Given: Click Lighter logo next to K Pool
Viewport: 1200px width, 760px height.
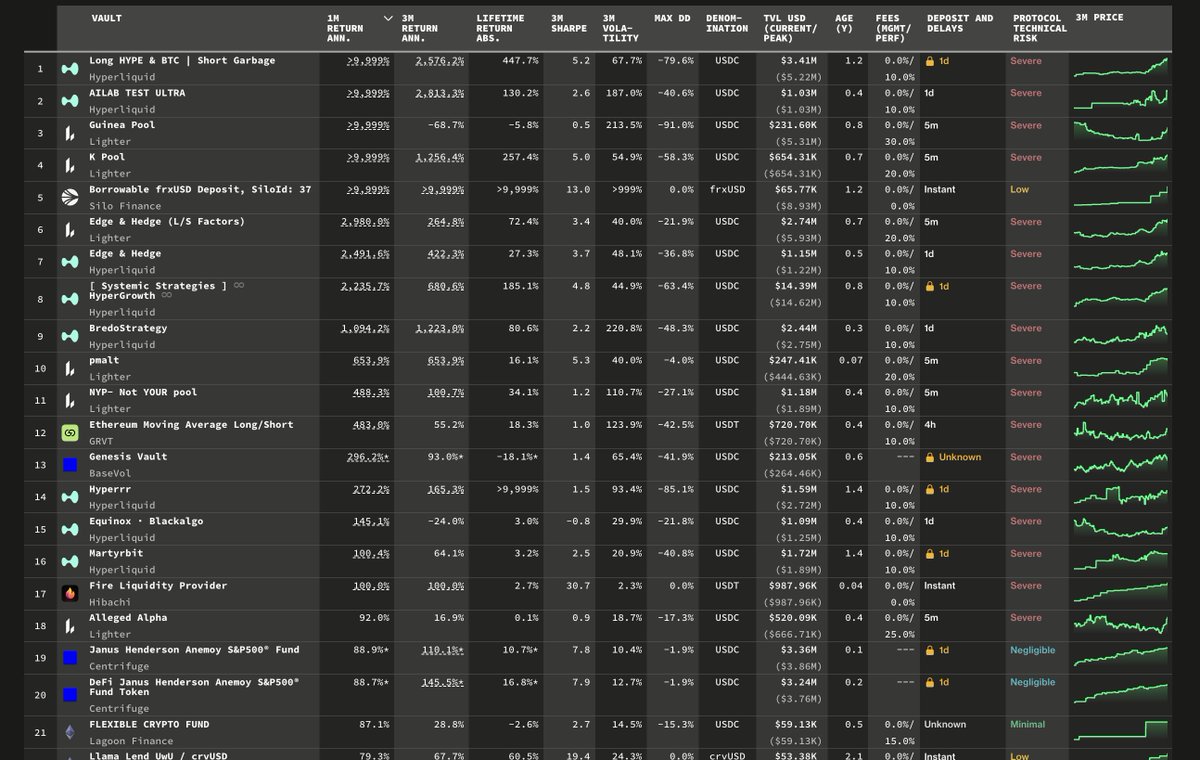Looking at the screenshot, I should tap(70, 165).
